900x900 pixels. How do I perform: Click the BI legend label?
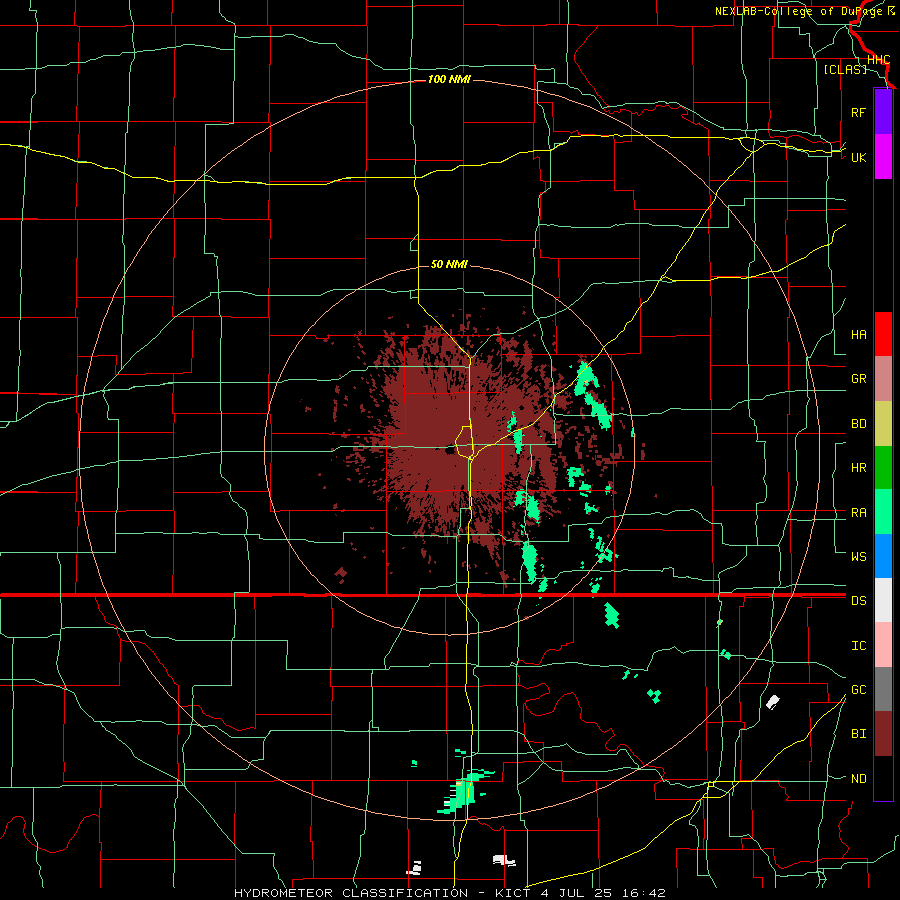point(859,734)
